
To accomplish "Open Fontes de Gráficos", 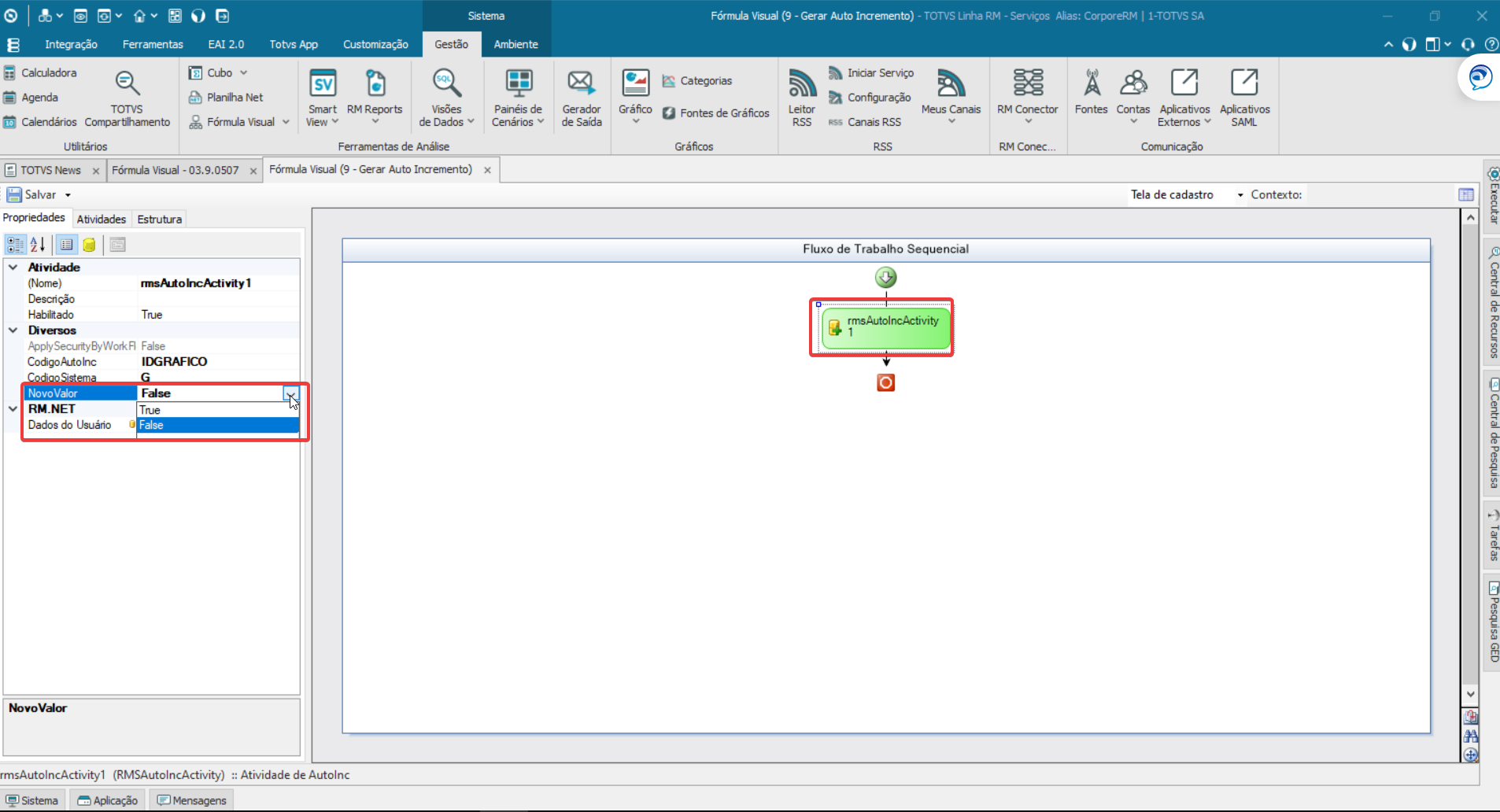I will click(715, 113).
